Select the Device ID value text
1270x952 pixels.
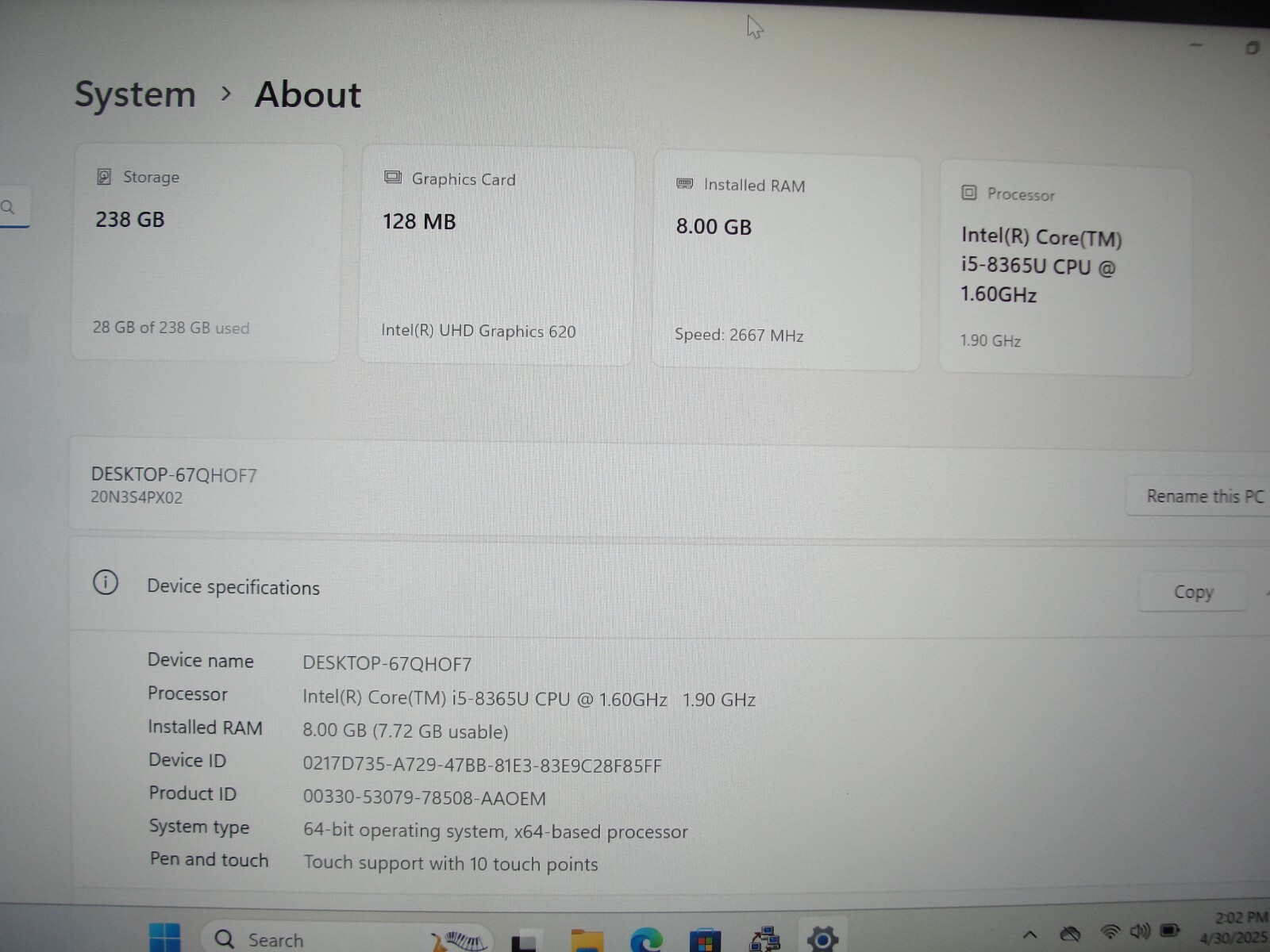(482, 765)
